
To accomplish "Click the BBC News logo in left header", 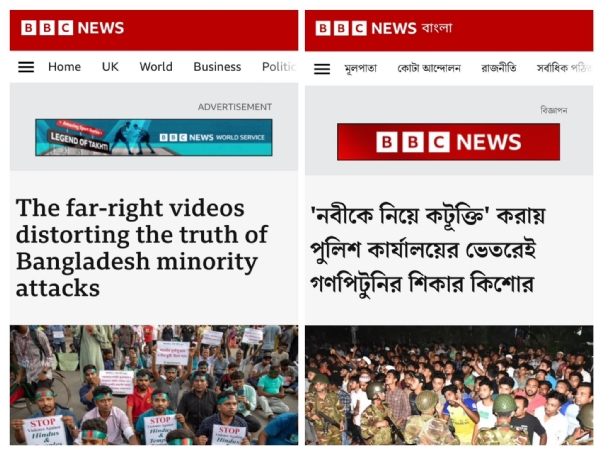I will (73, 28).
